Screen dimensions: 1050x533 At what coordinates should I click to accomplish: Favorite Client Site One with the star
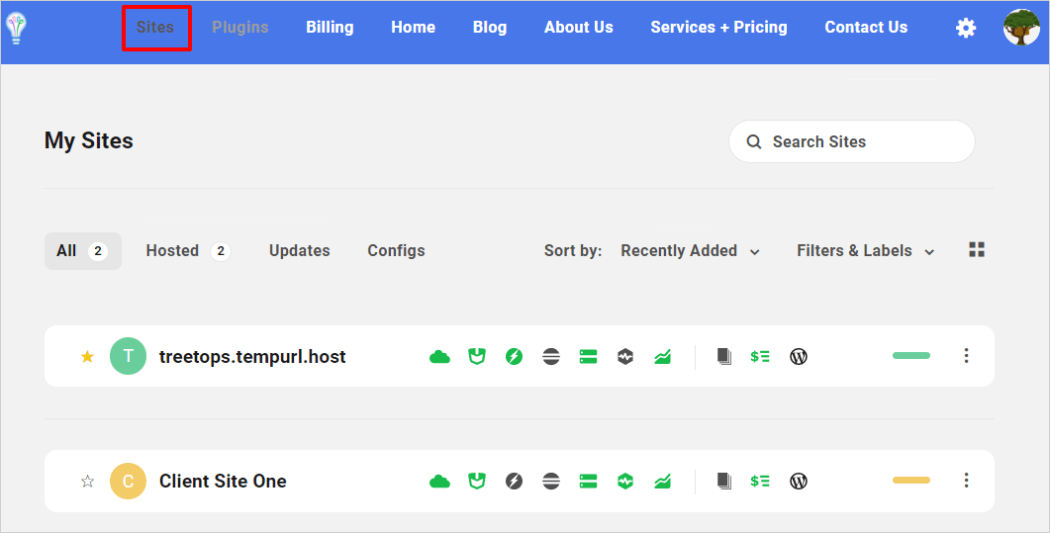tap(87, 481)
